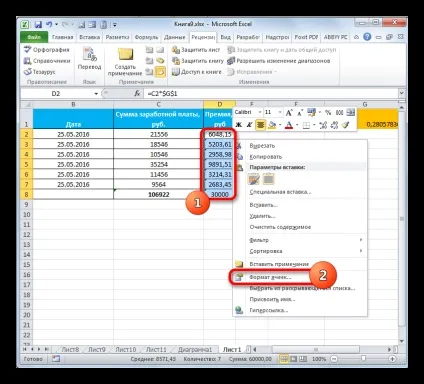
Task: Click the Перевод translate icon
Action: 89,54
